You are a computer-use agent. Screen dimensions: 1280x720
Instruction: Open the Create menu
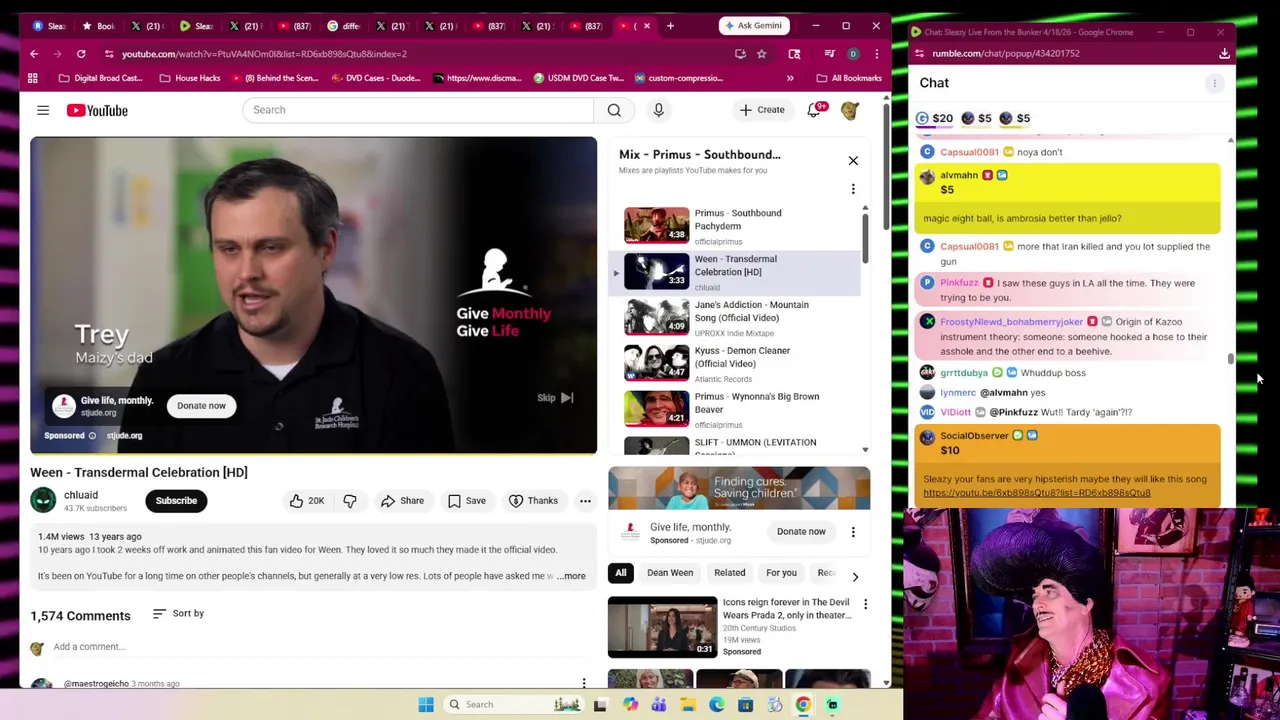[763, 110]
